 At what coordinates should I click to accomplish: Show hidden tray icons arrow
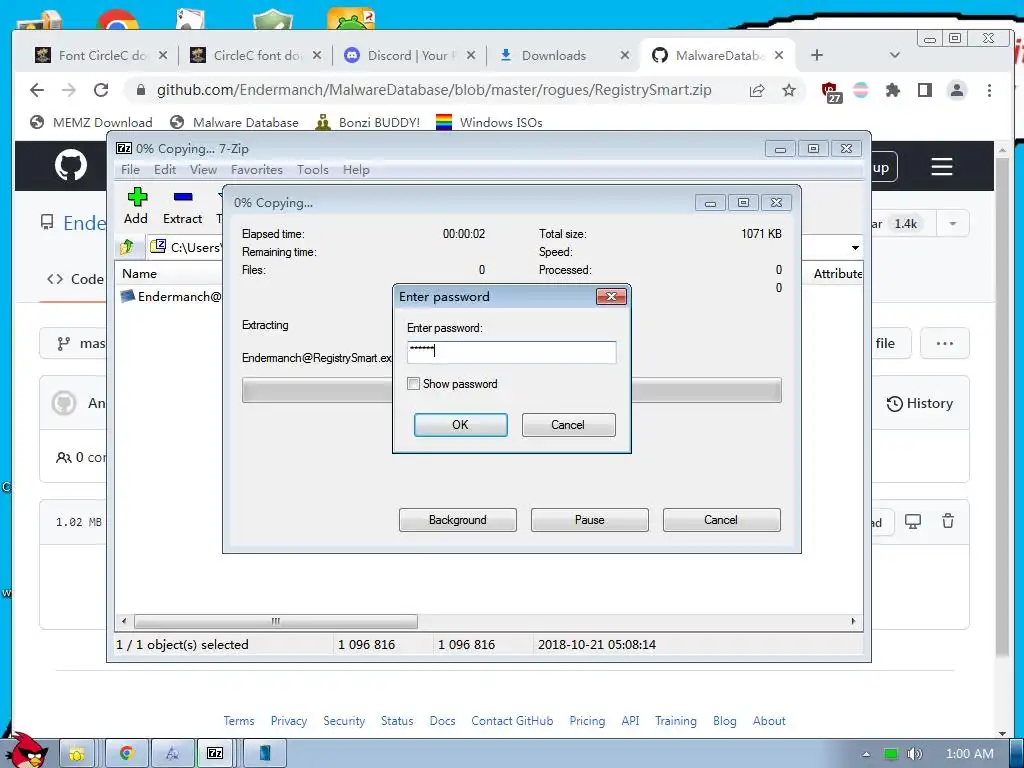pyautogui.click(x=866, y=754)
